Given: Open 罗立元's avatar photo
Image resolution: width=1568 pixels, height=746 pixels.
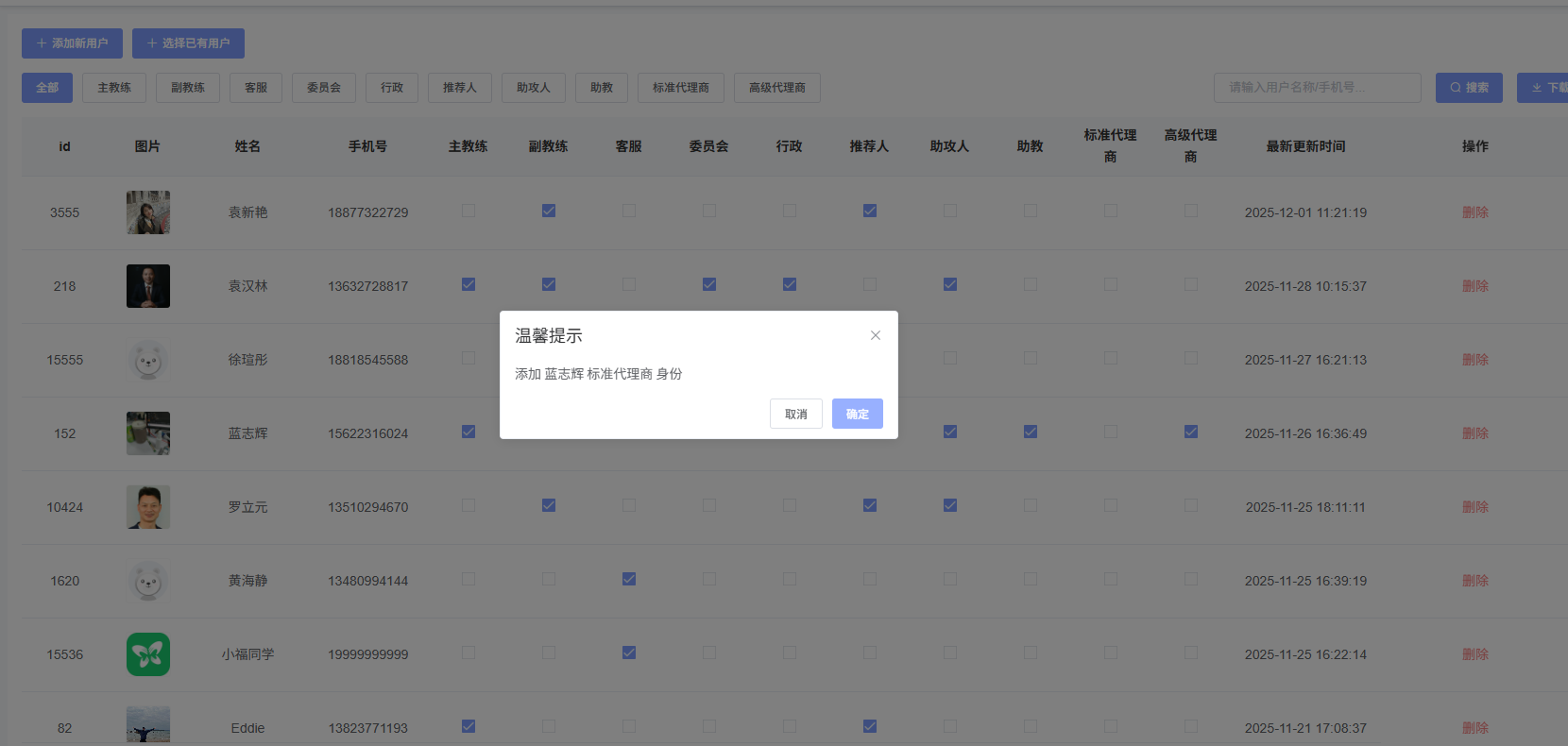Looking at the screenshot, I should click(x=148, y=507).
